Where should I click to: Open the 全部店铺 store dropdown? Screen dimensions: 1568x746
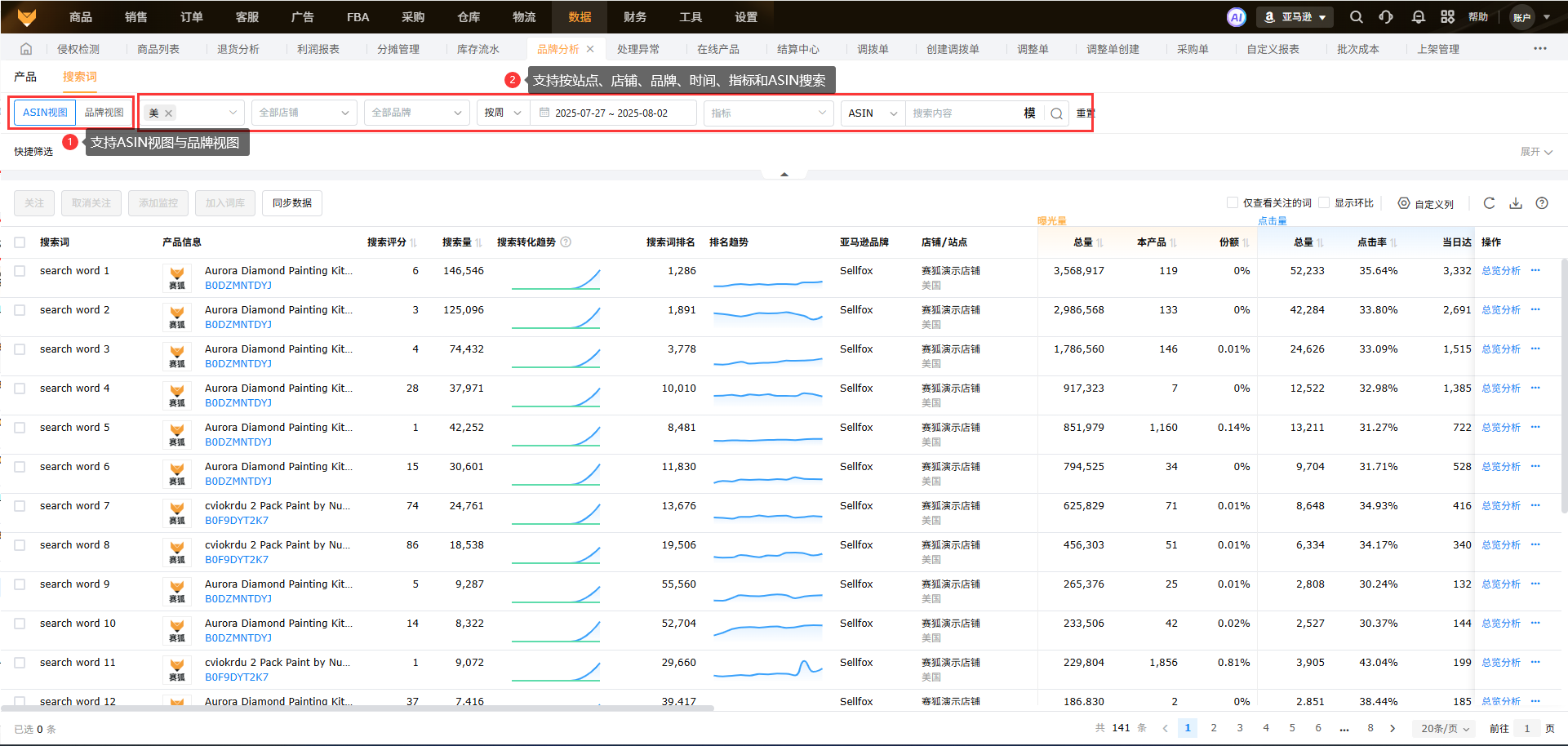point(303,113)
